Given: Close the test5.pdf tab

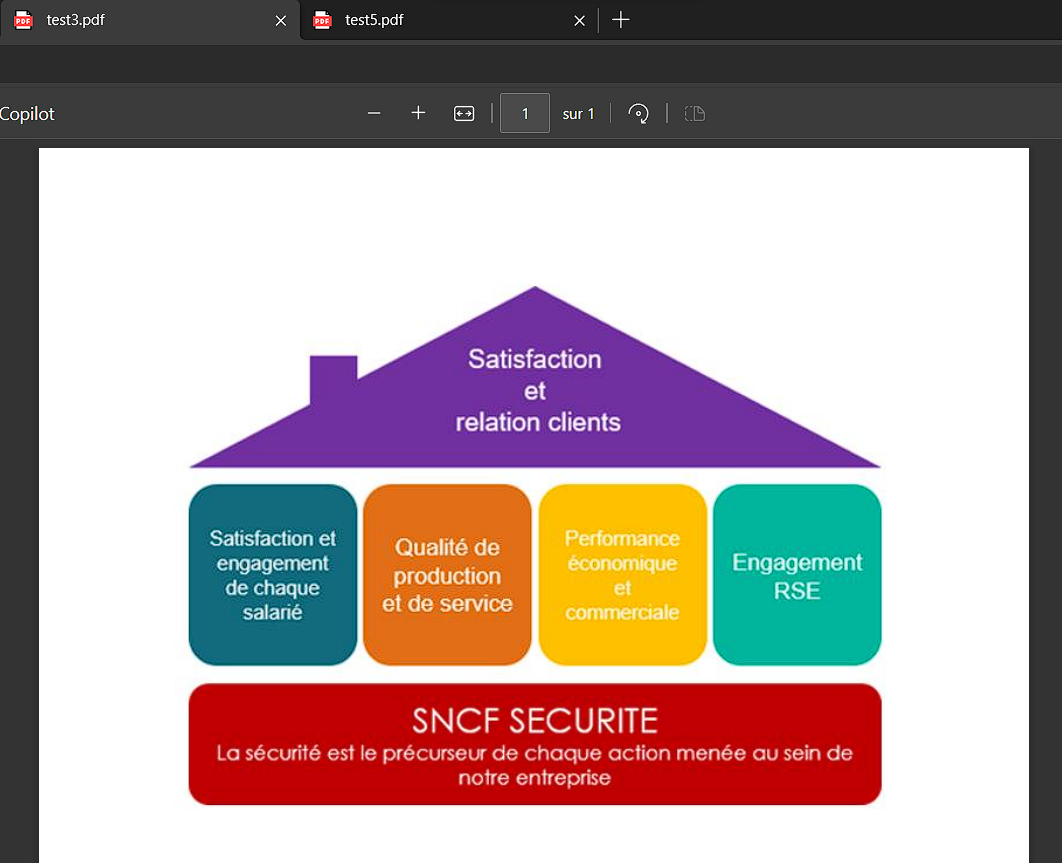Looking at the screenshot, I should pyautogui.click(x=579, y=20).
